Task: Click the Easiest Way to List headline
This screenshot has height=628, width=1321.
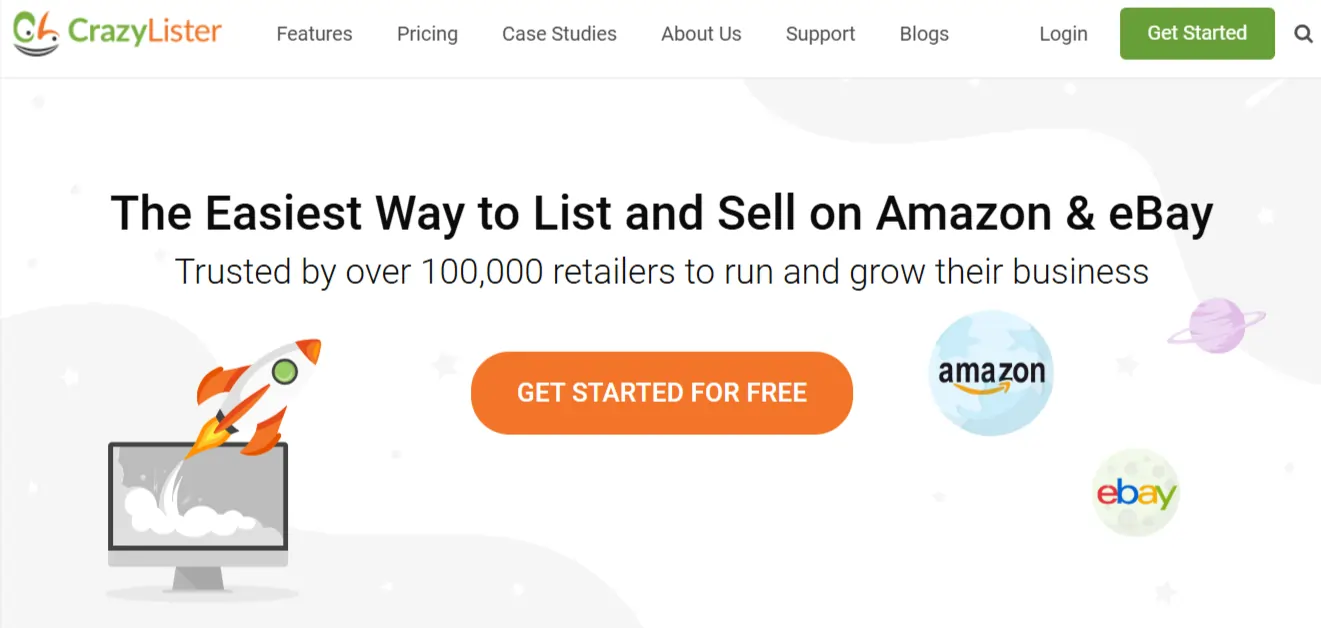Action: (661, 213)
